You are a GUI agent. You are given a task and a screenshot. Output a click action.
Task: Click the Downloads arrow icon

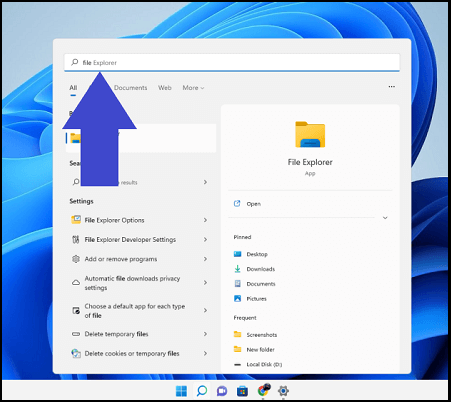(x=237, y=269)
